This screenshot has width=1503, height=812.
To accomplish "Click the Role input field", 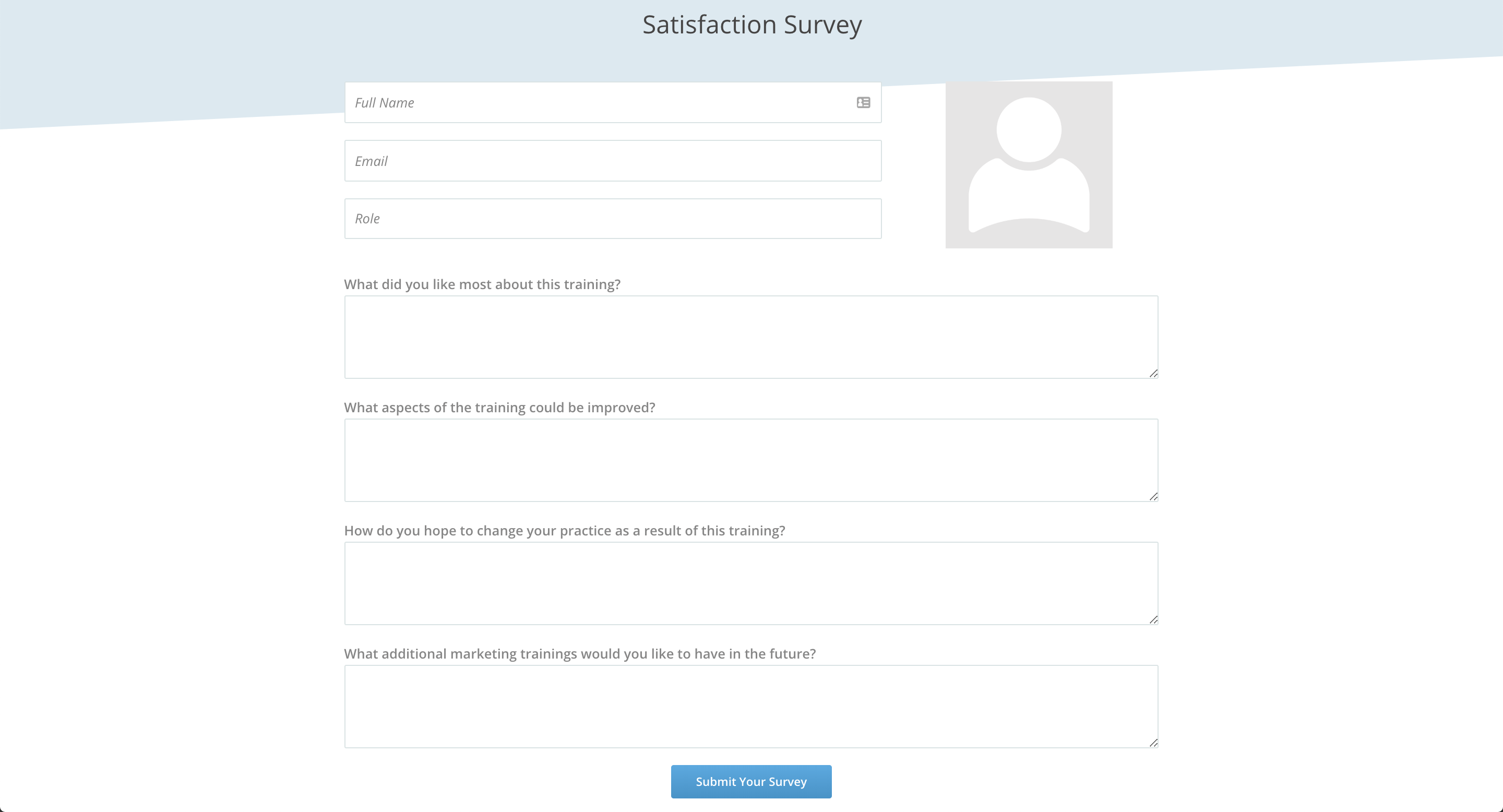I will coord(613,218).
